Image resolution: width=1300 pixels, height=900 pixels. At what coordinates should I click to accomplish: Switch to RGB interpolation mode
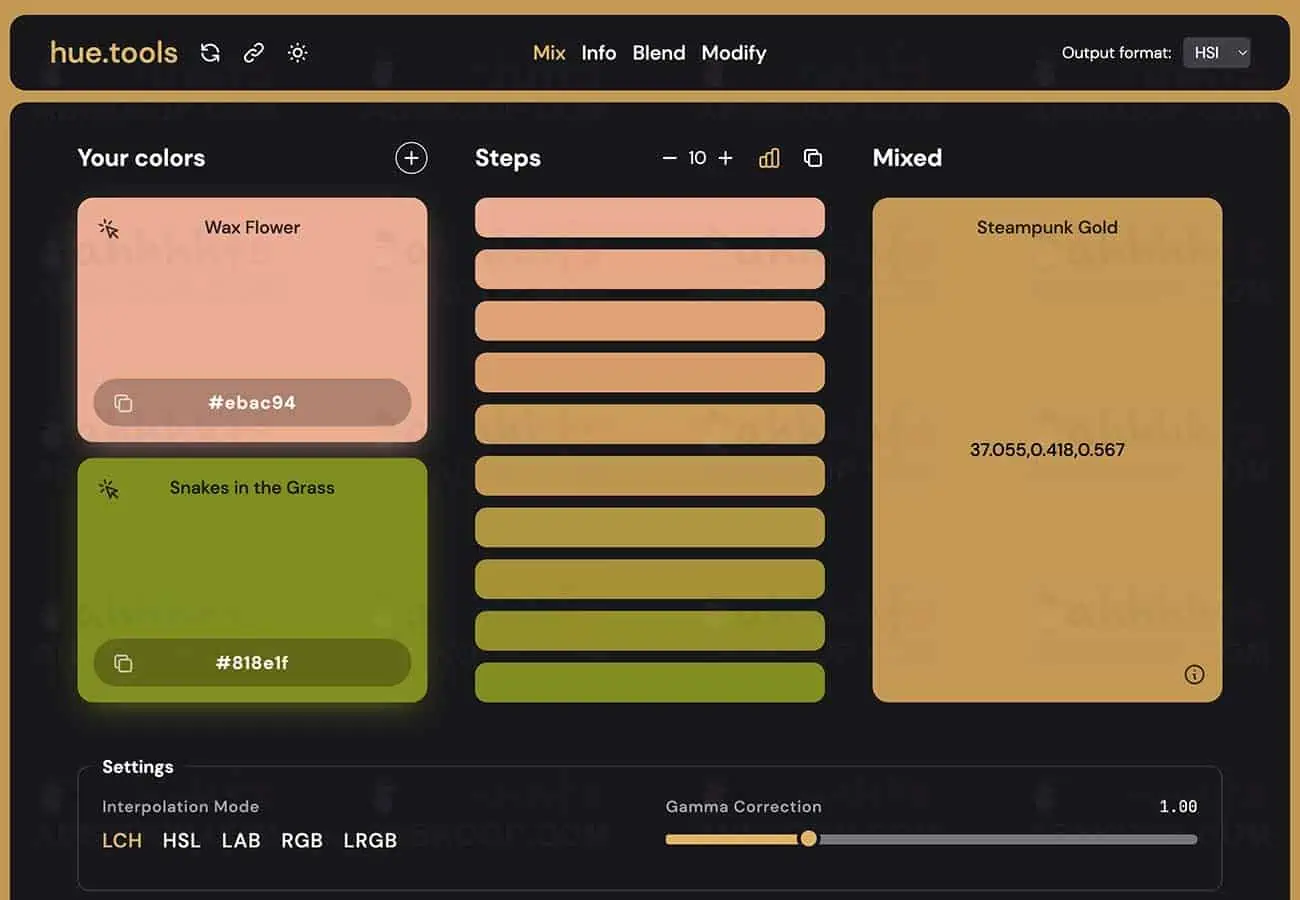click(302, 840)
